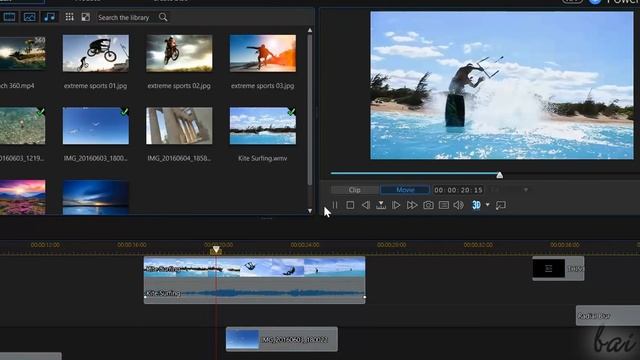Step to previous frame

coord(366,205)
